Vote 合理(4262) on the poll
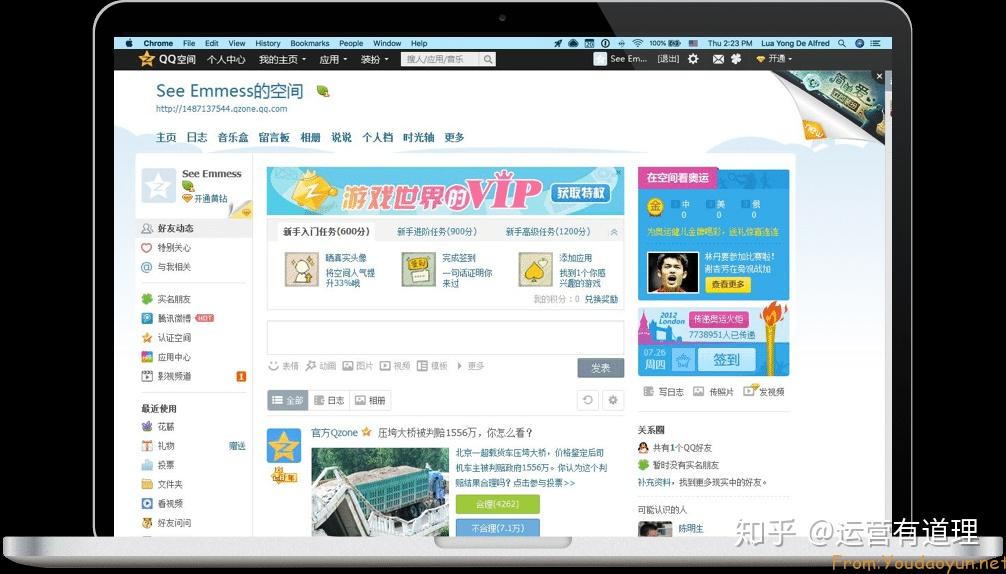The height and width of the screenshot is (574, 1006). (497, 504)
